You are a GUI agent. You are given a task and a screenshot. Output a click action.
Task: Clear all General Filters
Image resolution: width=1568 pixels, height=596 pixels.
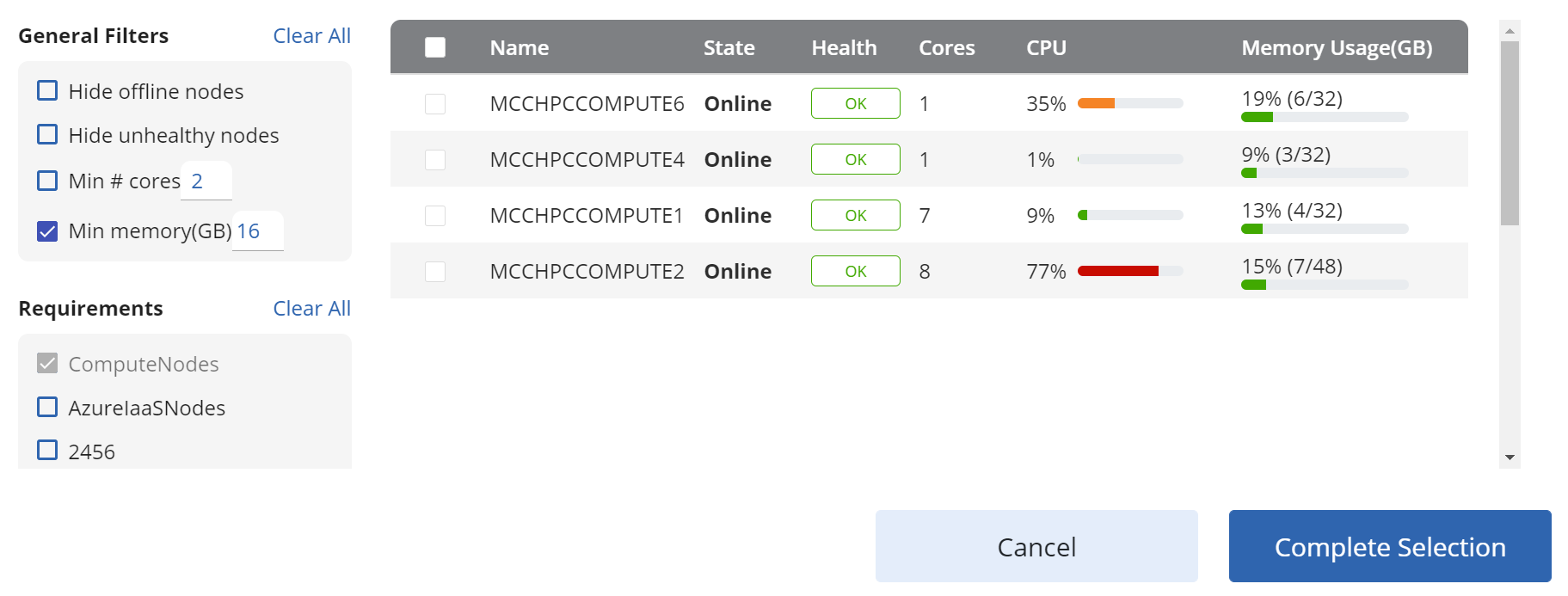[311, 36]
